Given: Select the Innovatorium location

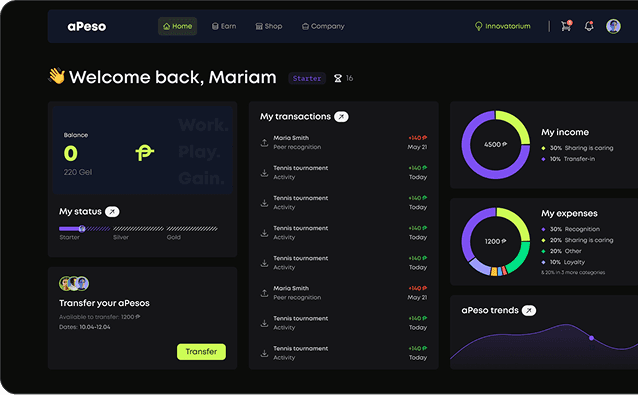Looking at the screenshot, I should pos(503,26).
